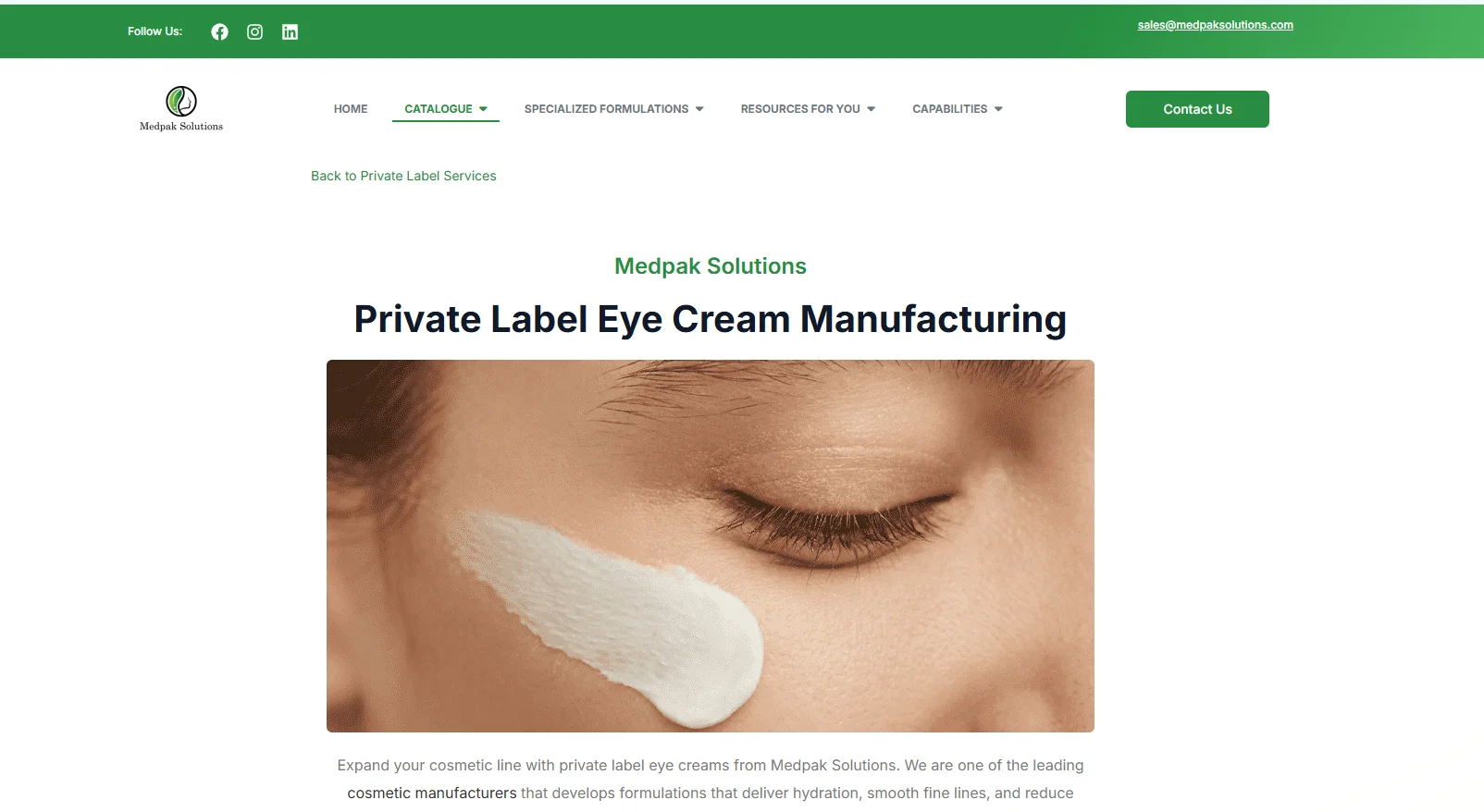The image size is (1484, 812).
Task: Select the Catalogue menu label
Action: pos(439,109)
